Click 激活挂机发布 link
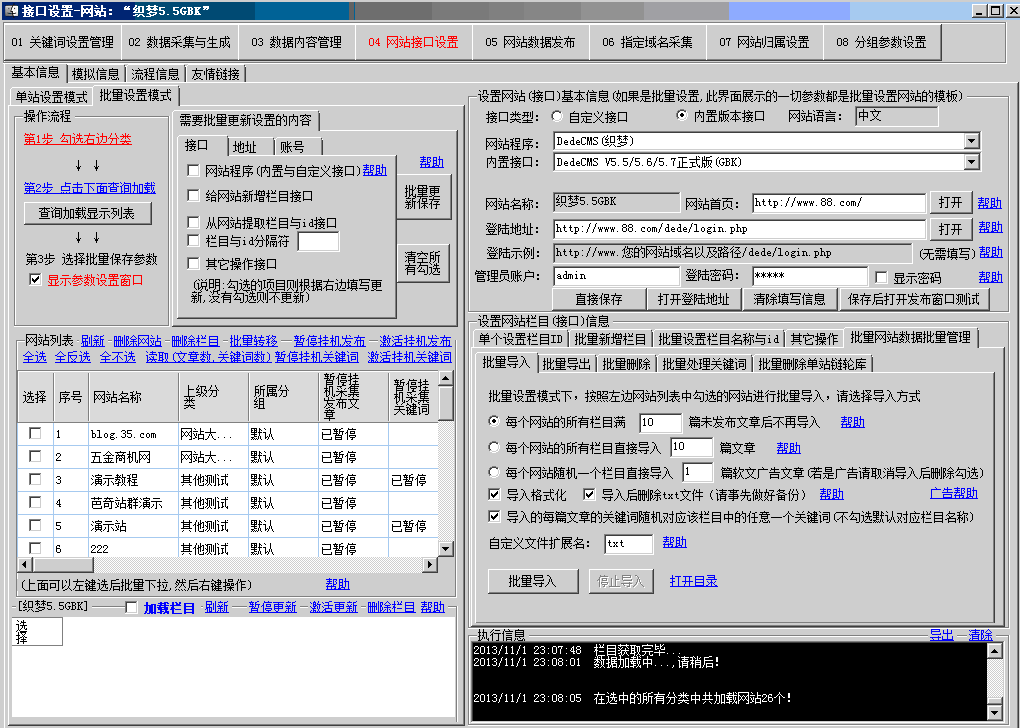 click(415, 341)
